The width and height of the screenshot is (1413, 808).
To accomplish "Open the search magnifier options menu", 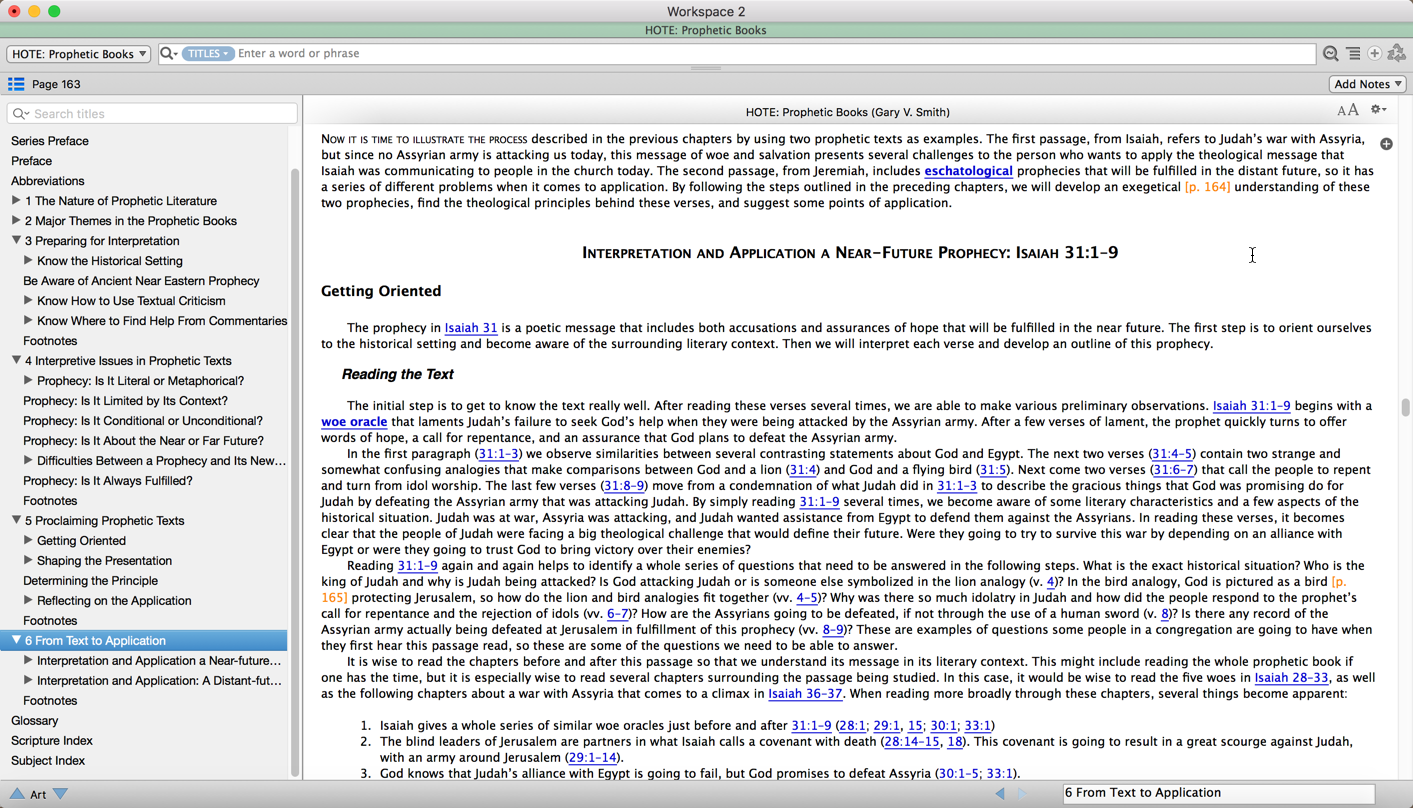I will tap(169, 54).
